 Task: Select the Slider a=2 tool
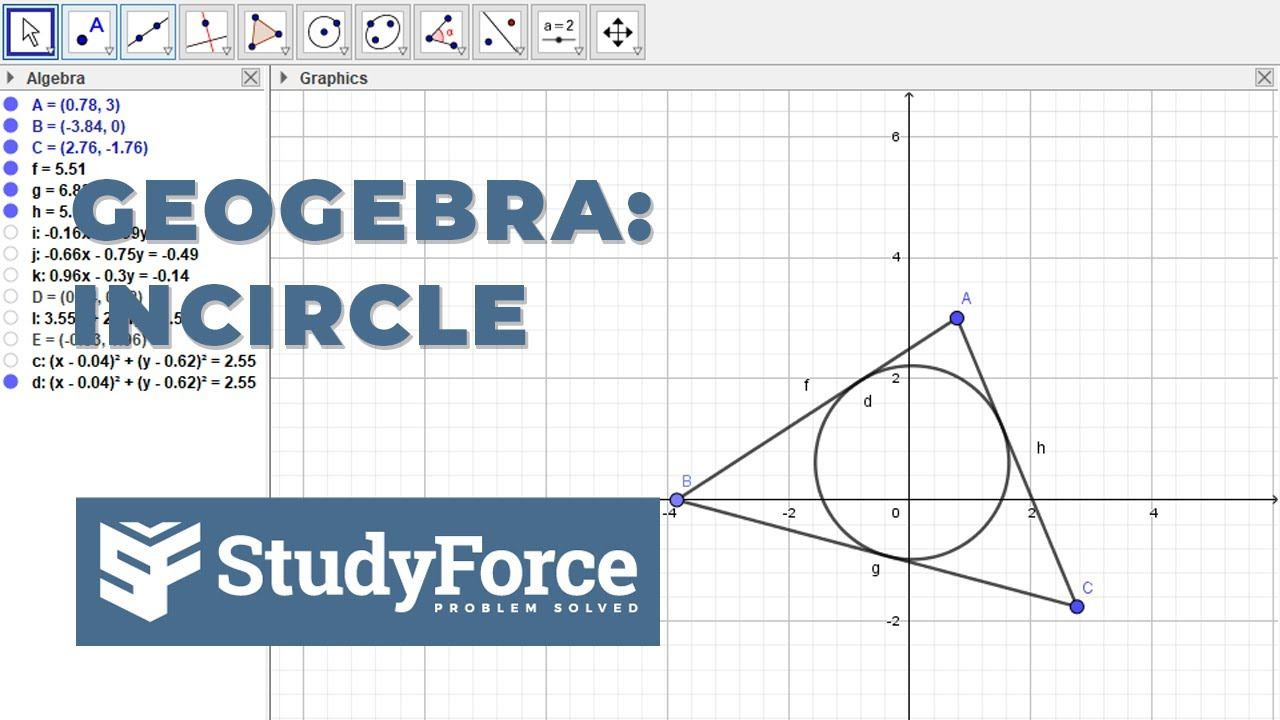pos(559,32)
